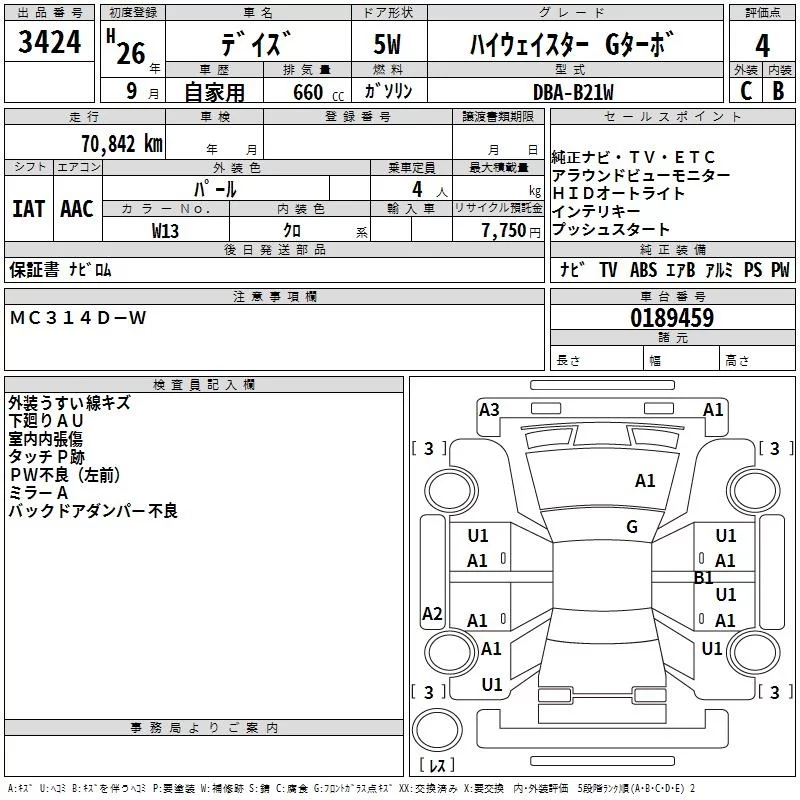Click プッシュスタート line

(x=610, y=229)
